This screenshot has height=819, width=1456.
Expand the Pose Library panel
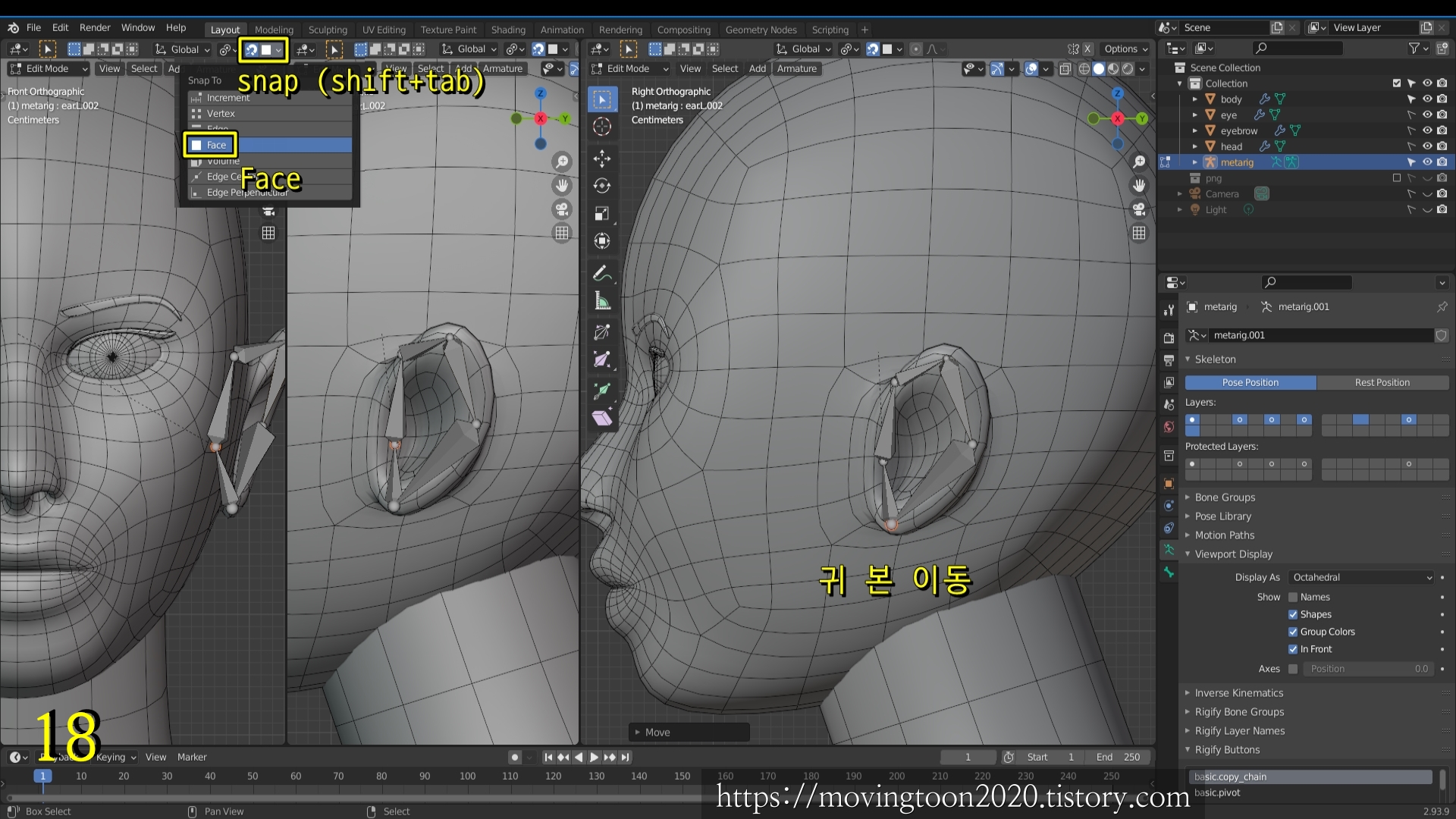pyautogui.click(x=1222, y=516)
